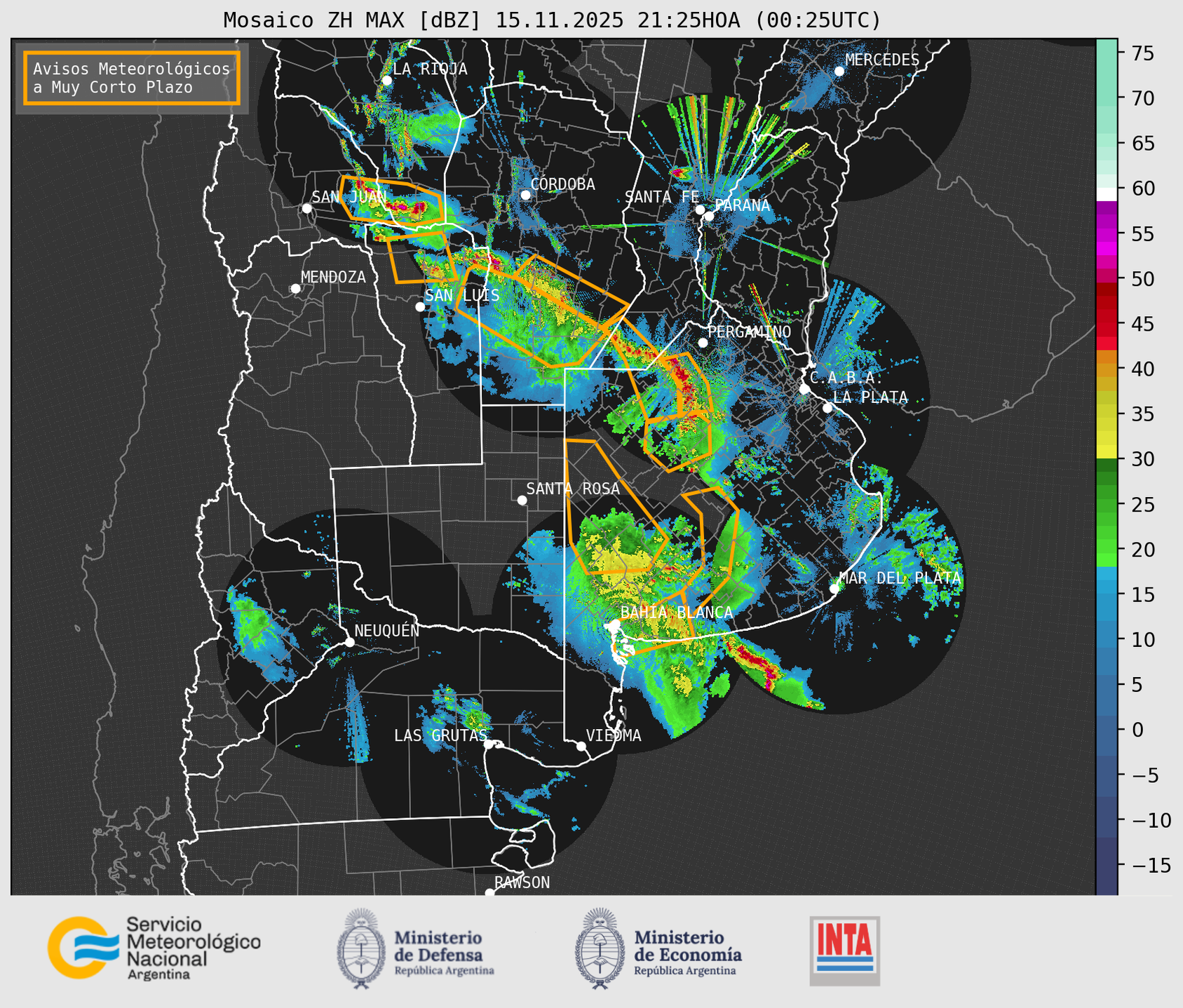This screenshot has width=1183, height=1008.
Task: Click the white marker dot for La Plata
Action: tap(827, 408)
